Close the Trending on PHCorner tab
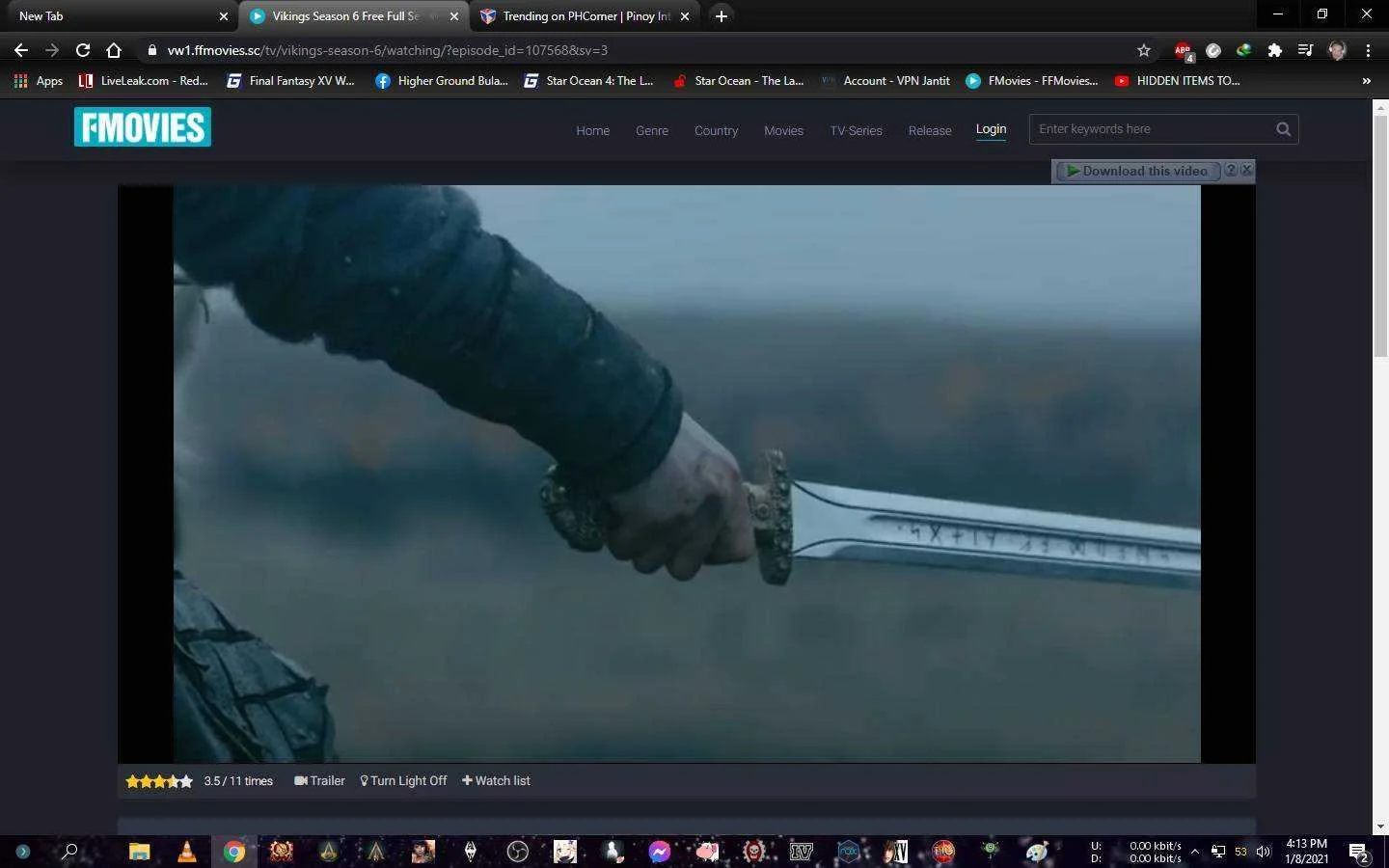The width and height of the screenshot is (1389, 868). 685,16
